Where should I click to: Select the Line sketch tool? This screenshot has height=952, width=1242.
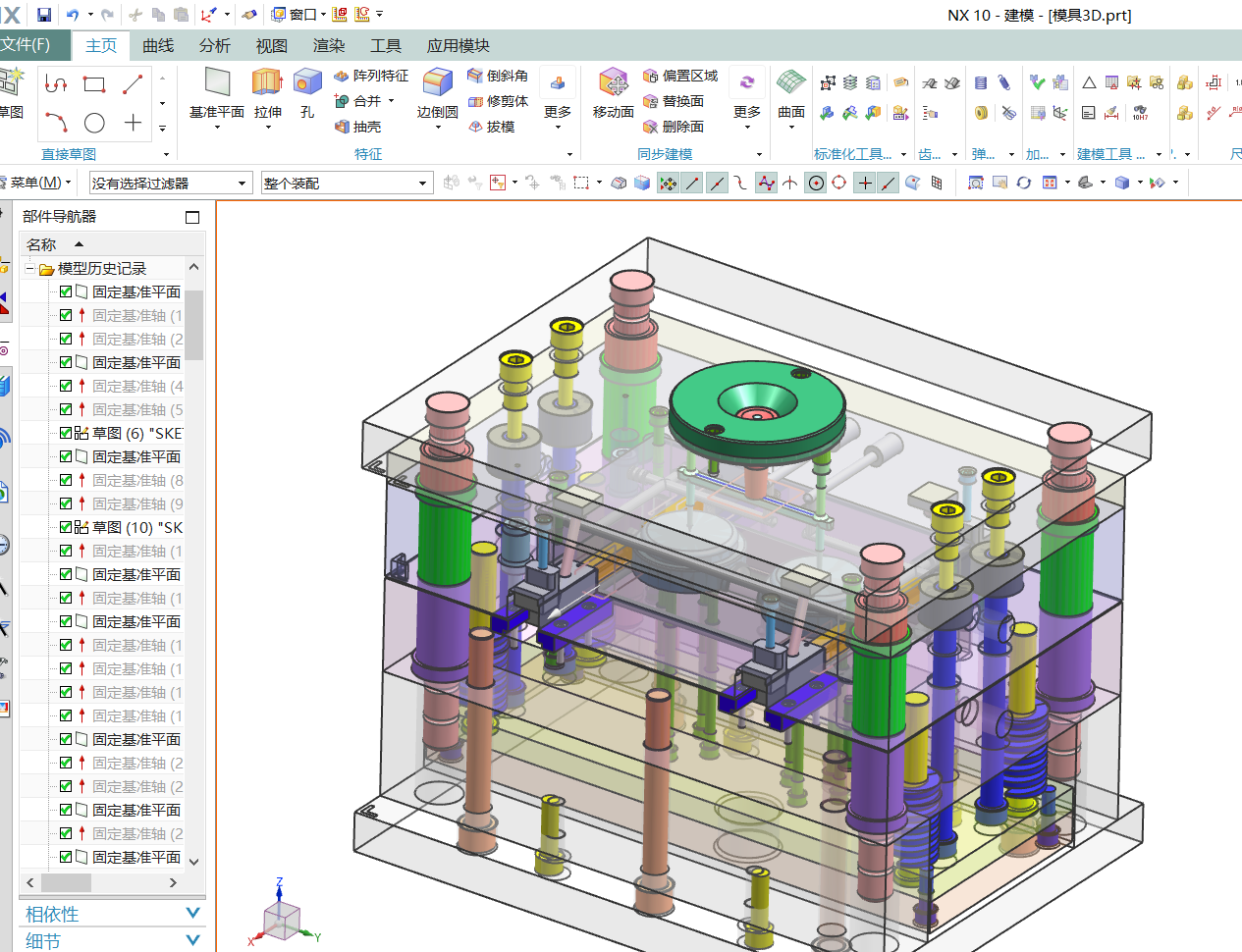[133, 84]
